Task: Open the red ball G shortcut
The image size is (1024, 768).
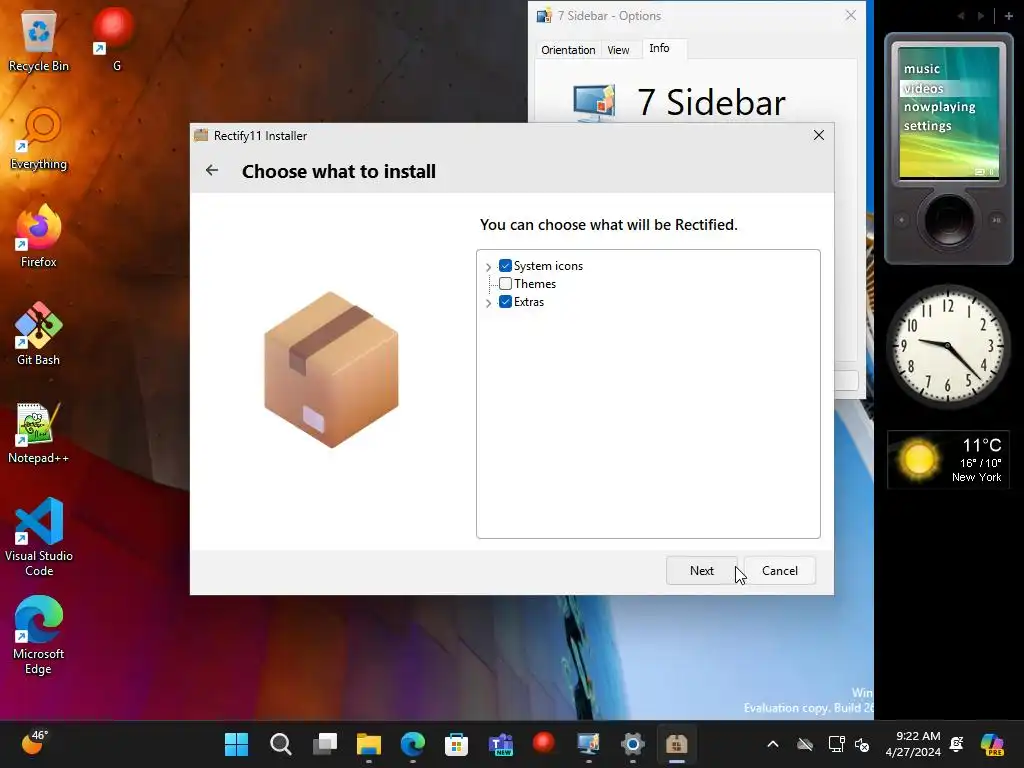Action: coord(114,39)
